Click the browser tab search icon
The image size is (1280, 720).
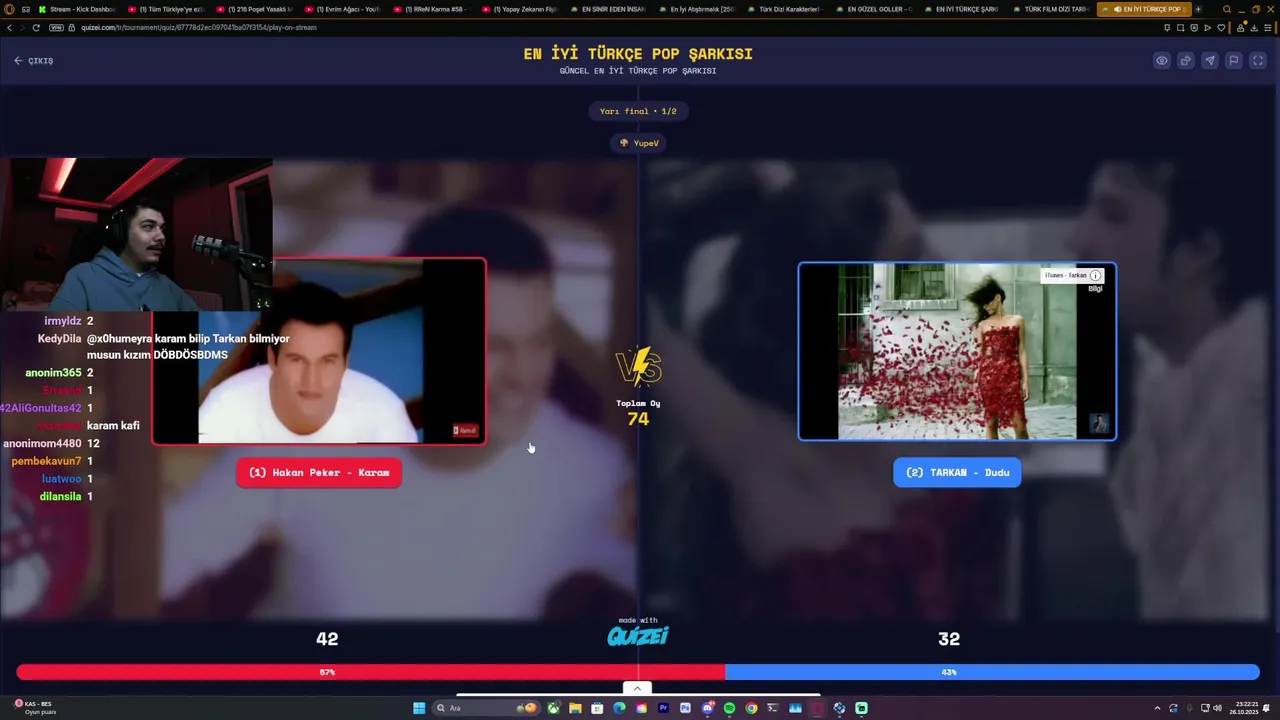(x=1227, y=9)
